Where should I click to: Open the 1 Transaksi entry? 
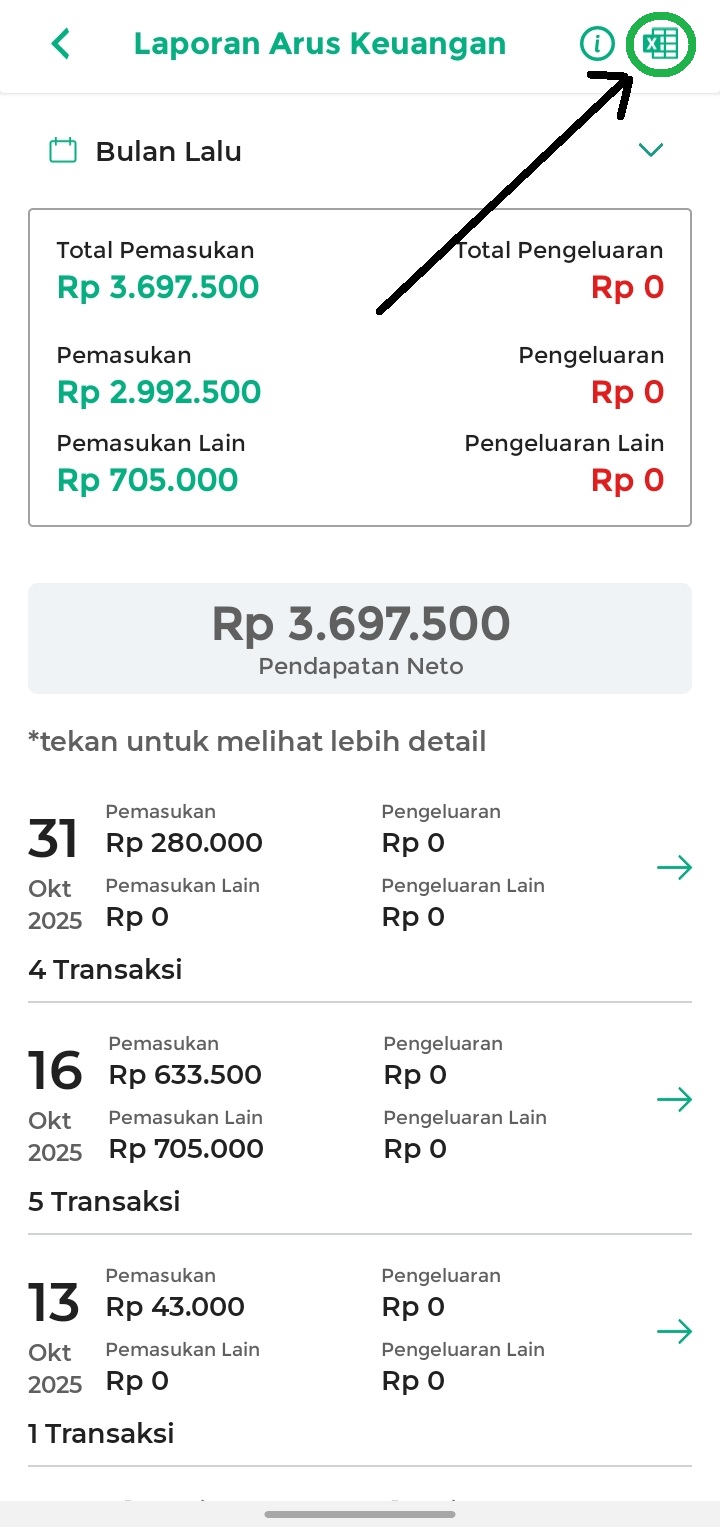[x=101, y=1433]
